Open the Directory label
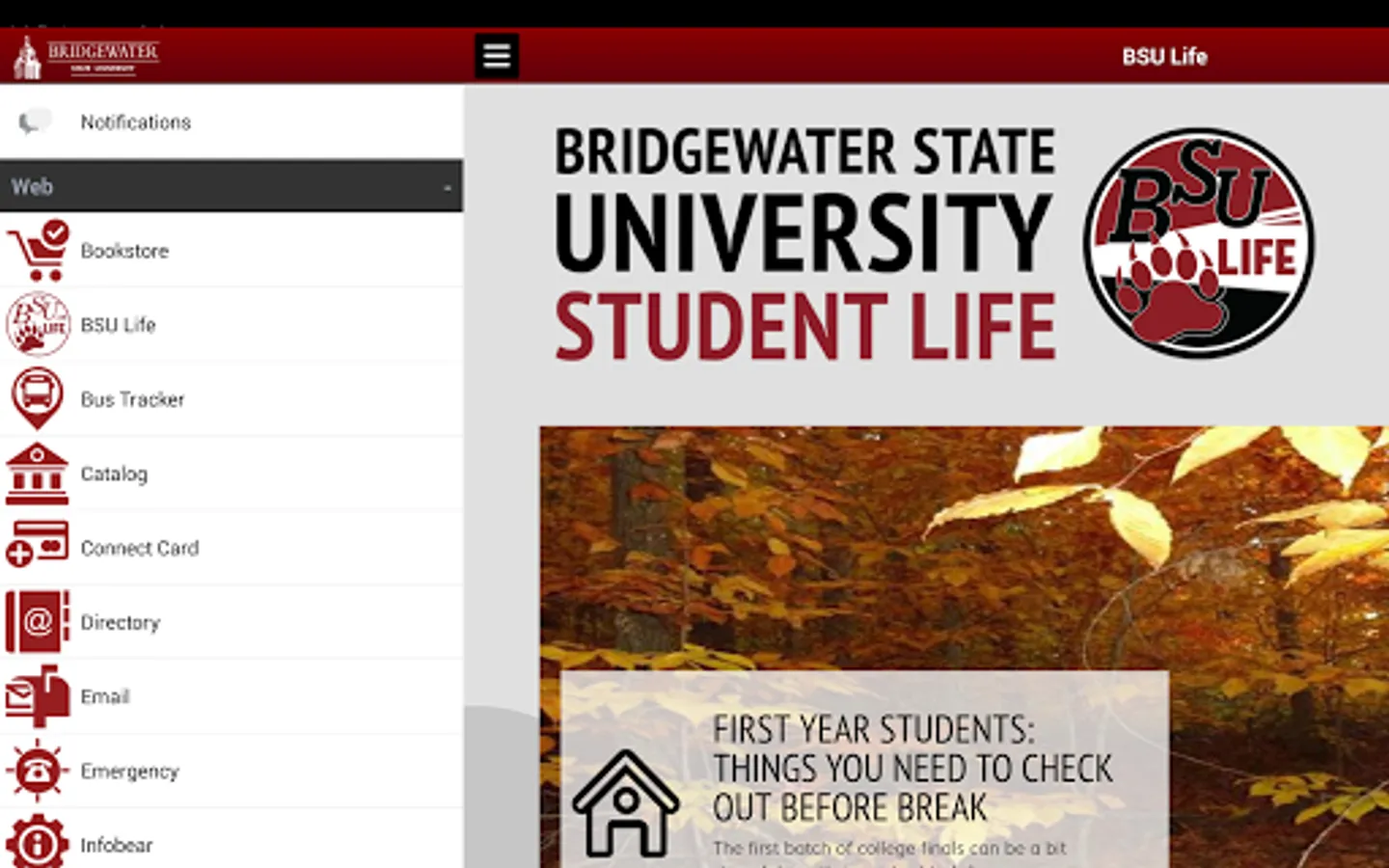Image resolution: width=1389 pixels, height=868 pixels. (x=121, y=622)
